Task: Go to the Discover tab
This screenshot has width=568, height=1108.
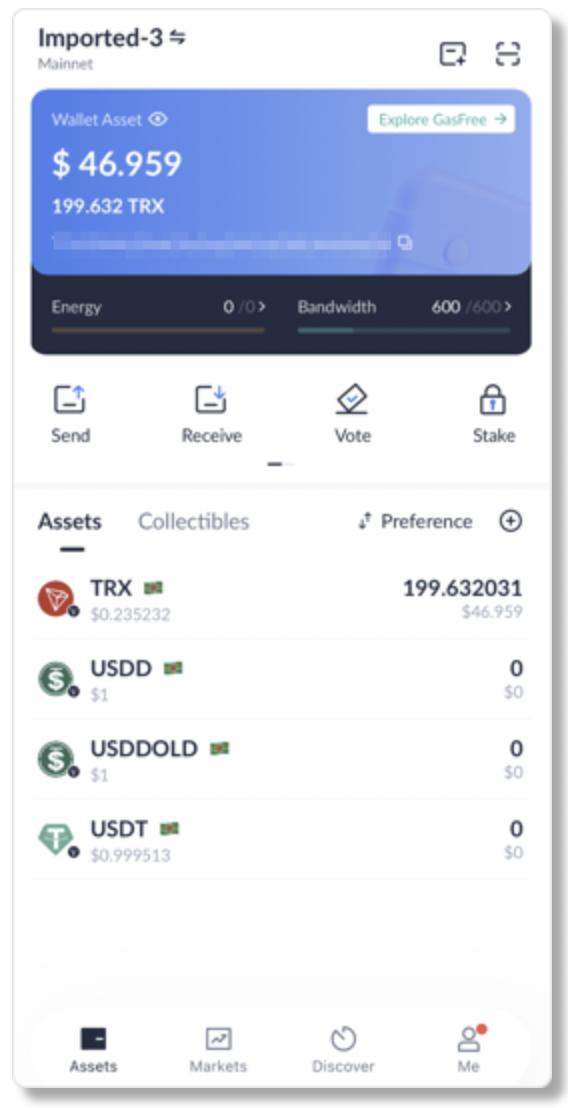Action: 343,1049
